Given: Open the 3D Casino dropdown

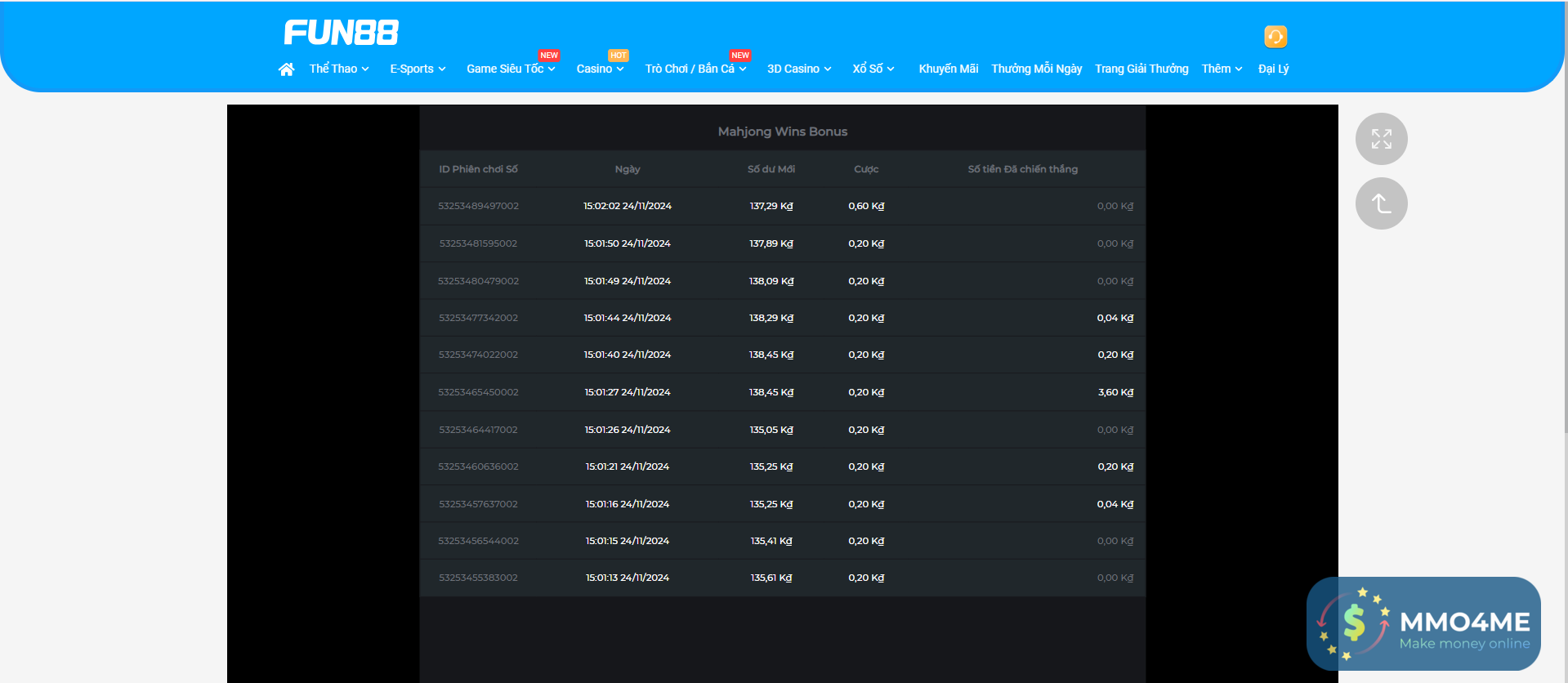Looking at the screenshot, I should [x=798, y=69].
